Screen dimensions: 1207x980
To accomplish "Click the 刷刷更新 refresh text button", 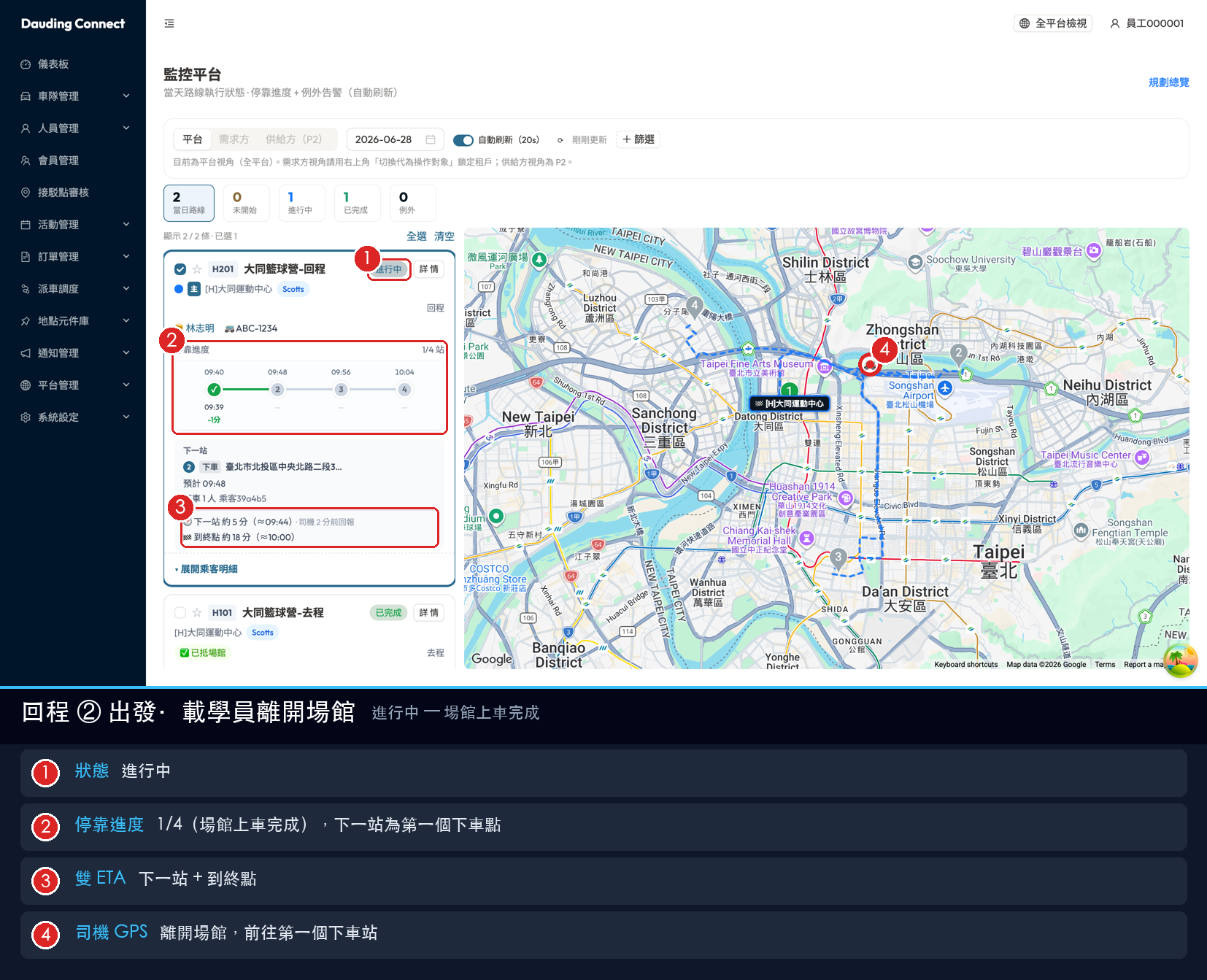I will pyautogui.click(x=589, y=140).
